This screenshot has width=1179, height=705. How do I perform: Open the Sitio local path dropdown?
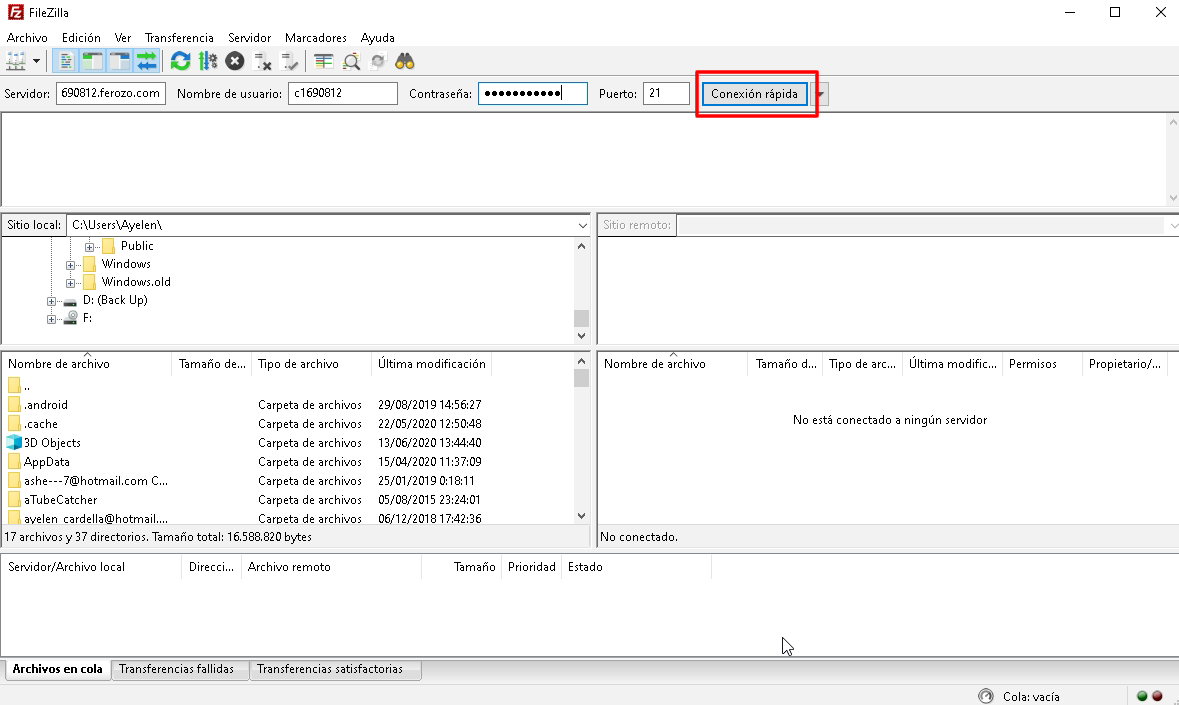582,225
